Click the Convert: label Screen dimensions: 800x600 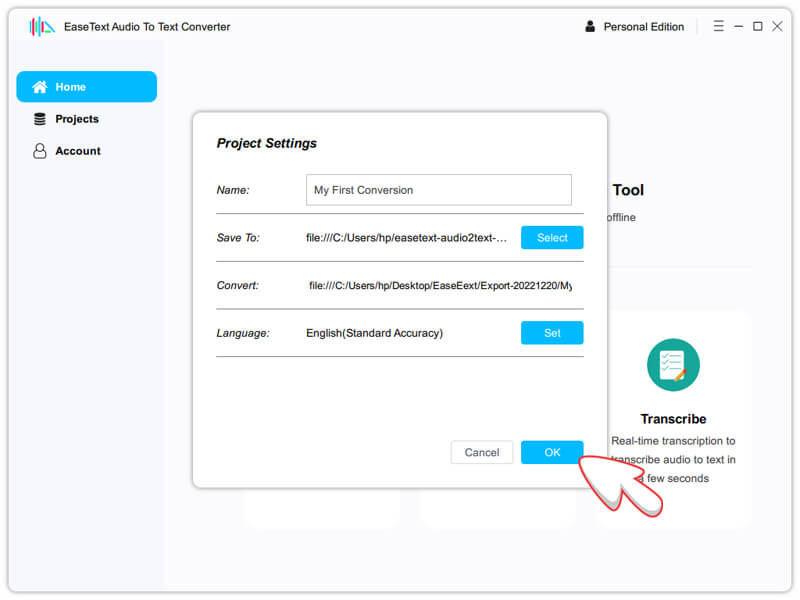[x=237, y=285]
